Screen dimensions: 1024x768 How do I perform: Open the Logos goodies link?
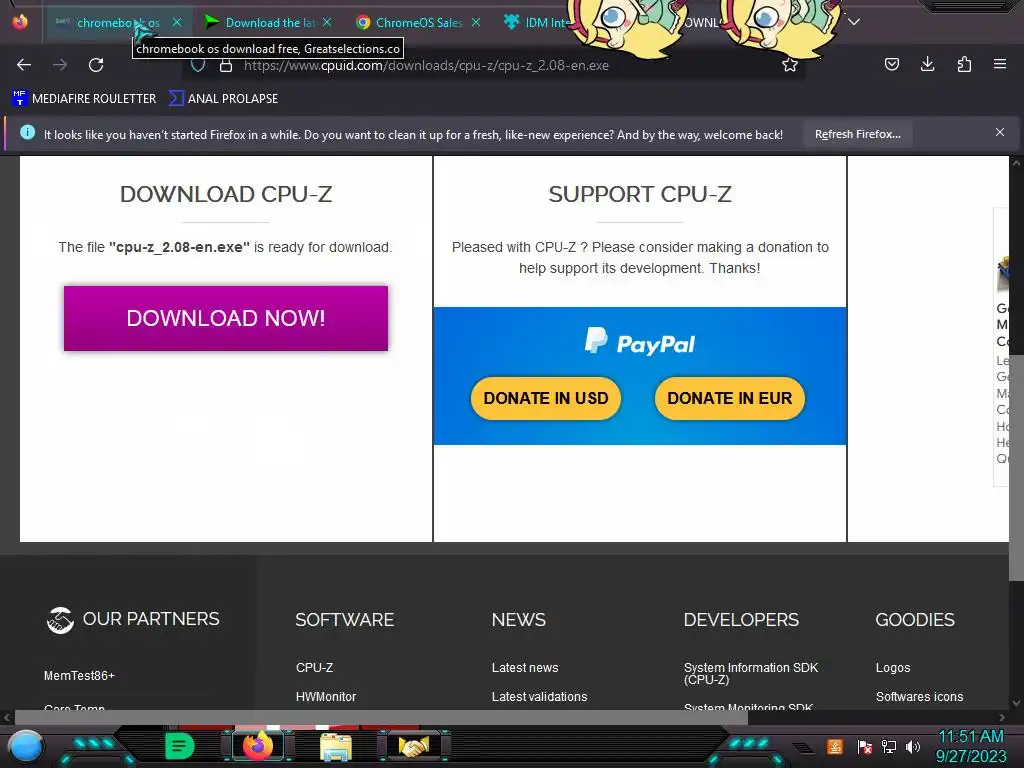point(893,667)
